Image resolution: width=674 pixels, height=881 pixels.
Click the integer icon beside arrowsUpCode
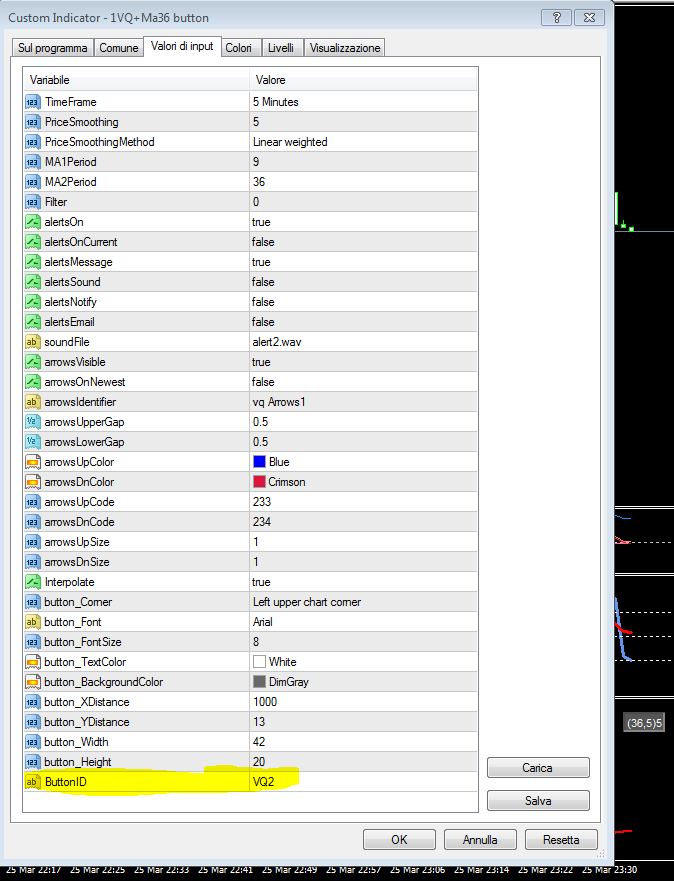tap(33, 502)
